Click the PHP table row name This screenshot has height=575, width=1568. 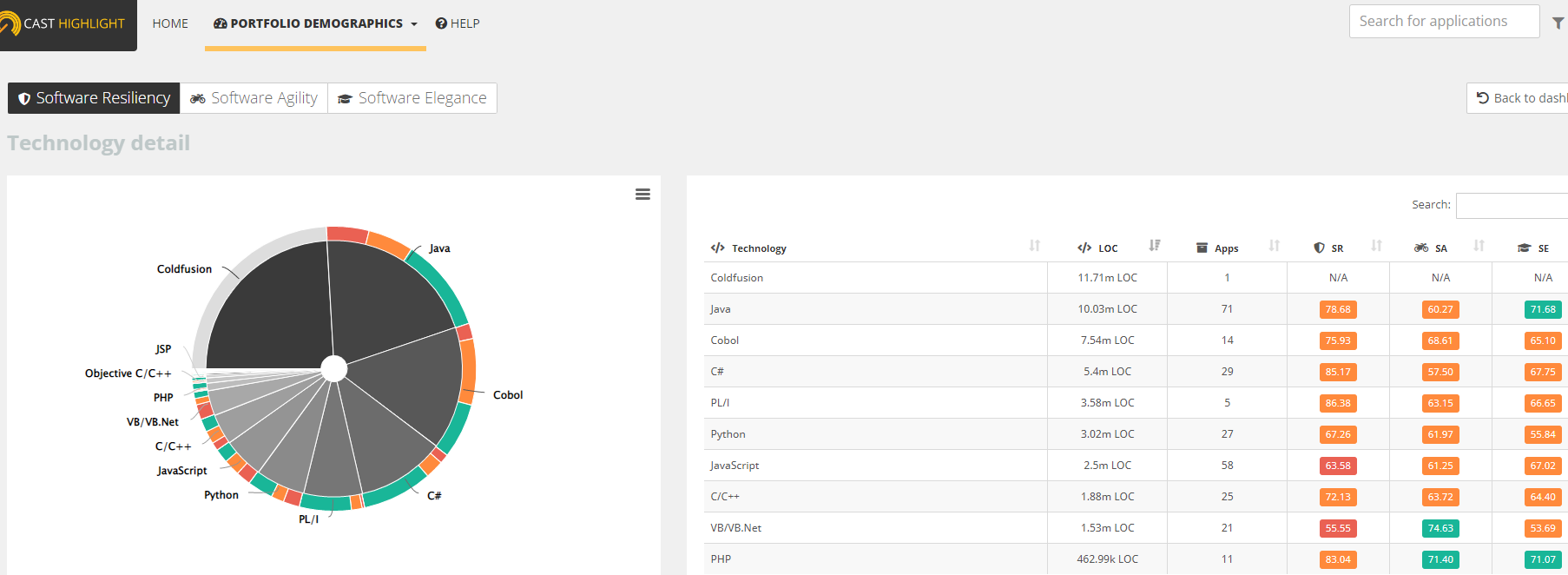pos(721,559)
